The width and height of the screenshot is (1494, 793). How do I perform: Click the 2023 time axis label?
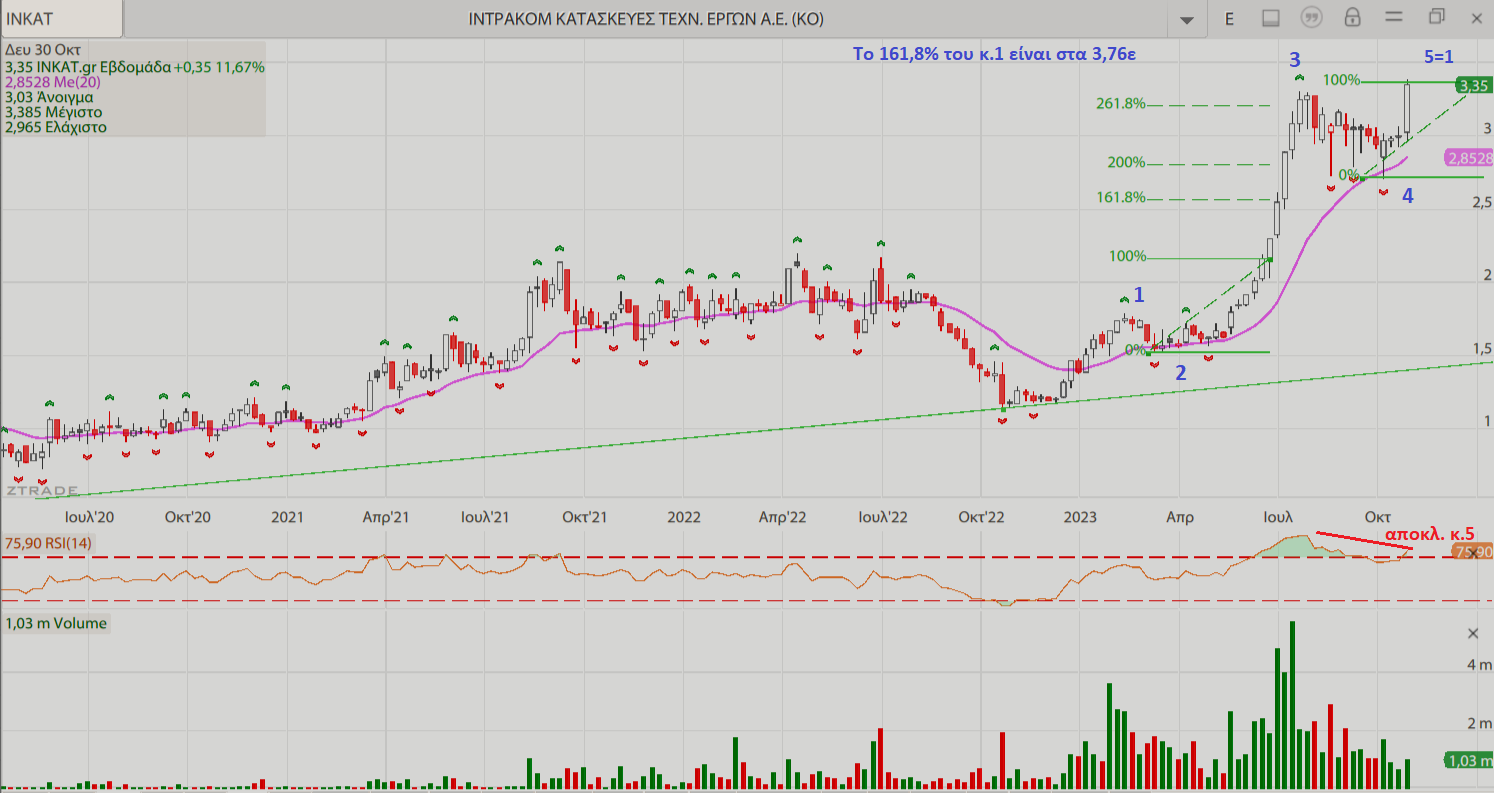click(1080, 517)
